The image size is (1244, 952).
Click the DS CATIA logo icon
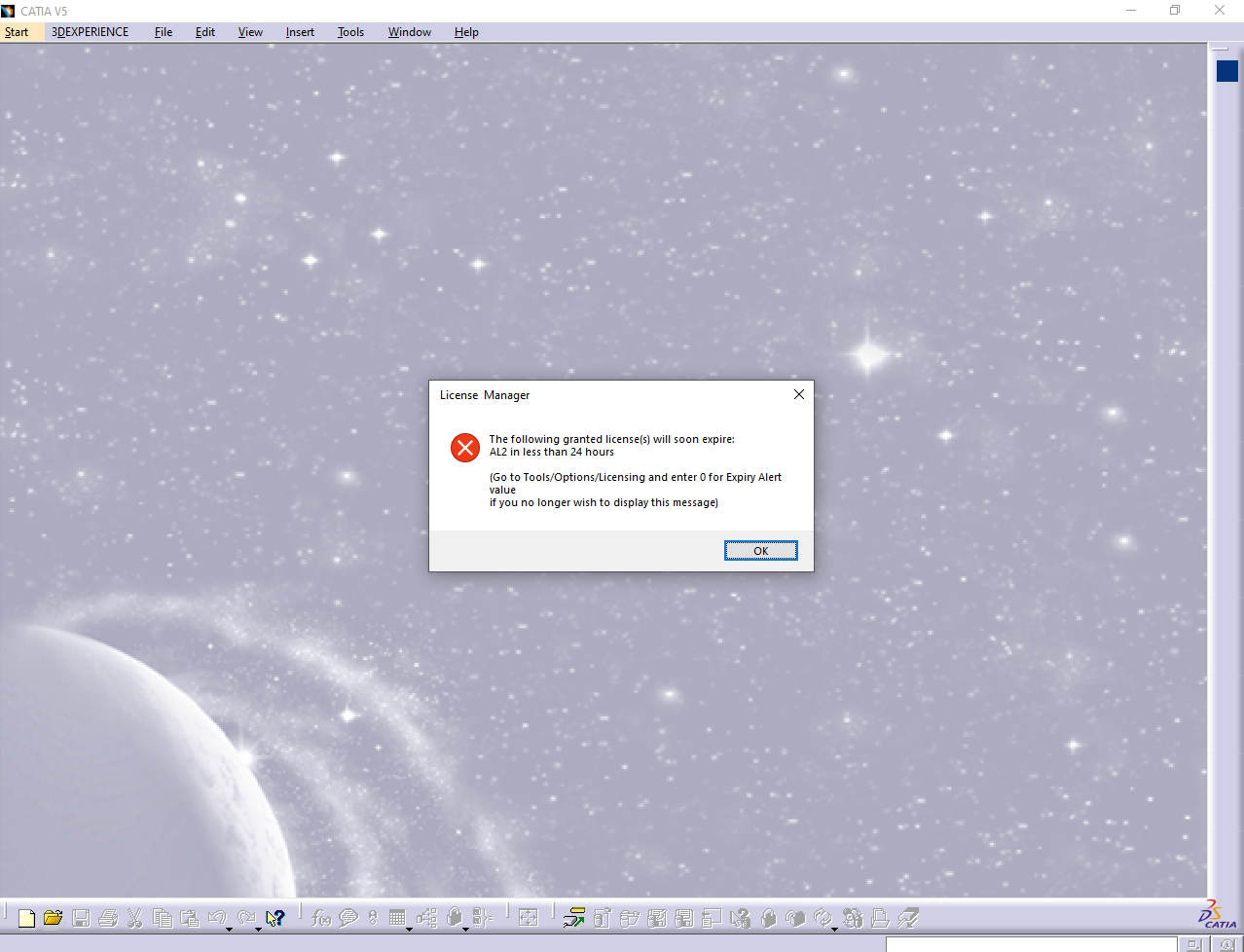click(1217, 915)
